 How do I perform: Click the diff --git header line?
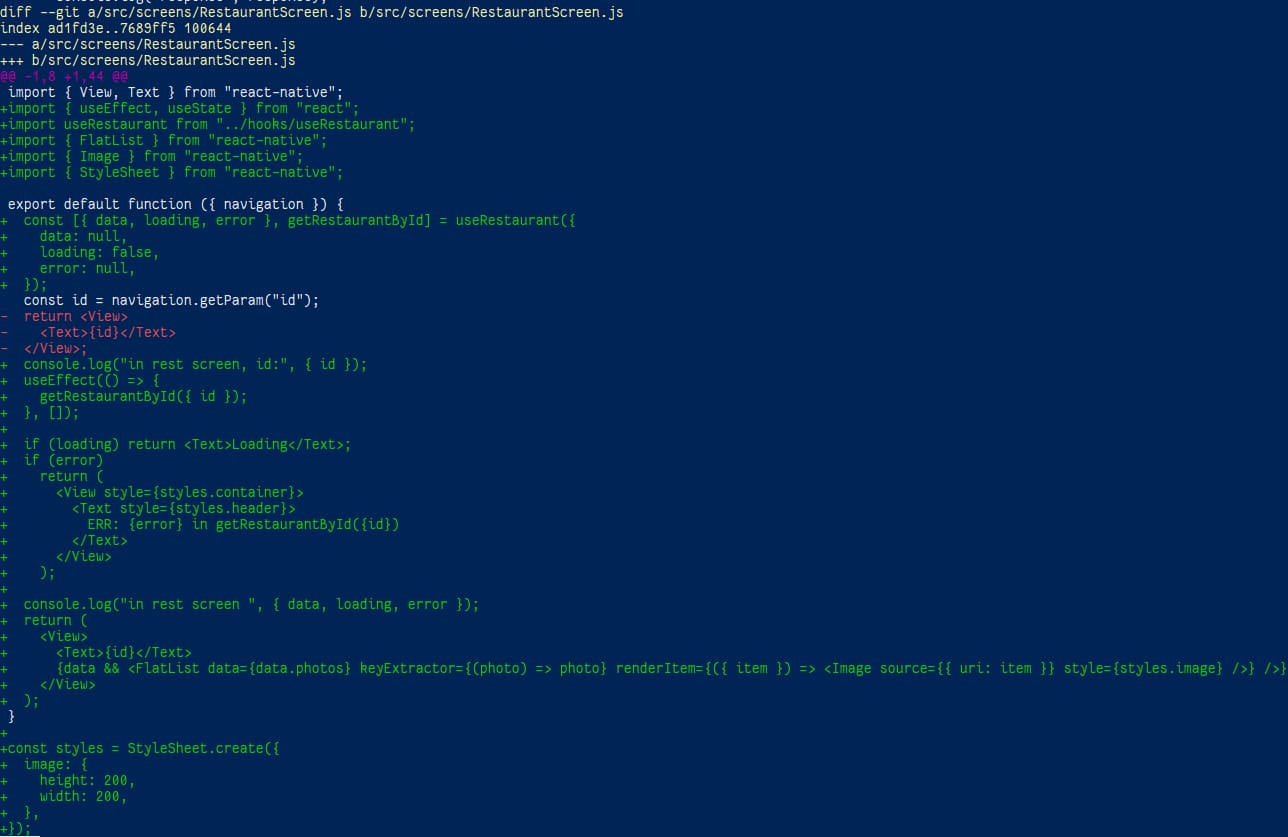(x=312, y=12)
